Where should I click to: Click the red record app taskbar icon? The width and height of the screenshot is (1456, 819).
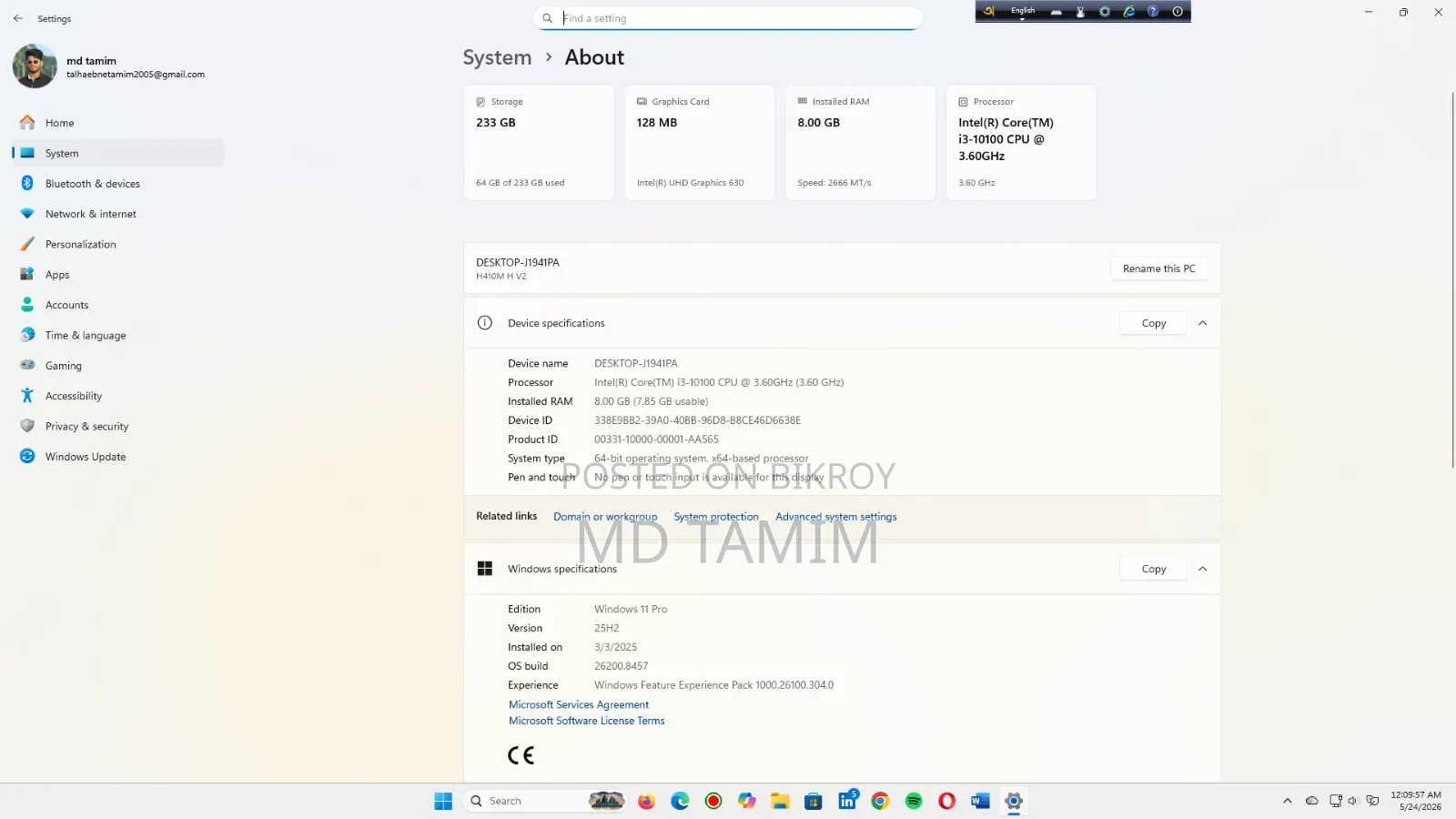click(x=713, y=801)
